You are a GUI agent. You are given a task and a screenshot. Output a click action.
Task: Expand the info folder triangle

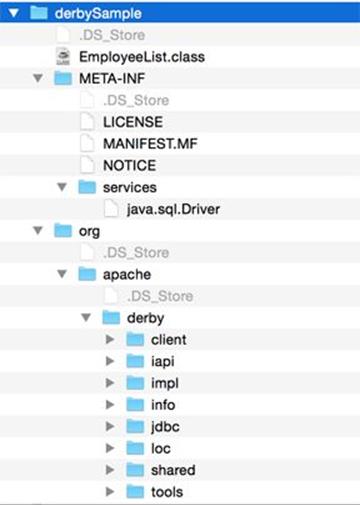click(x=110, y=405)
